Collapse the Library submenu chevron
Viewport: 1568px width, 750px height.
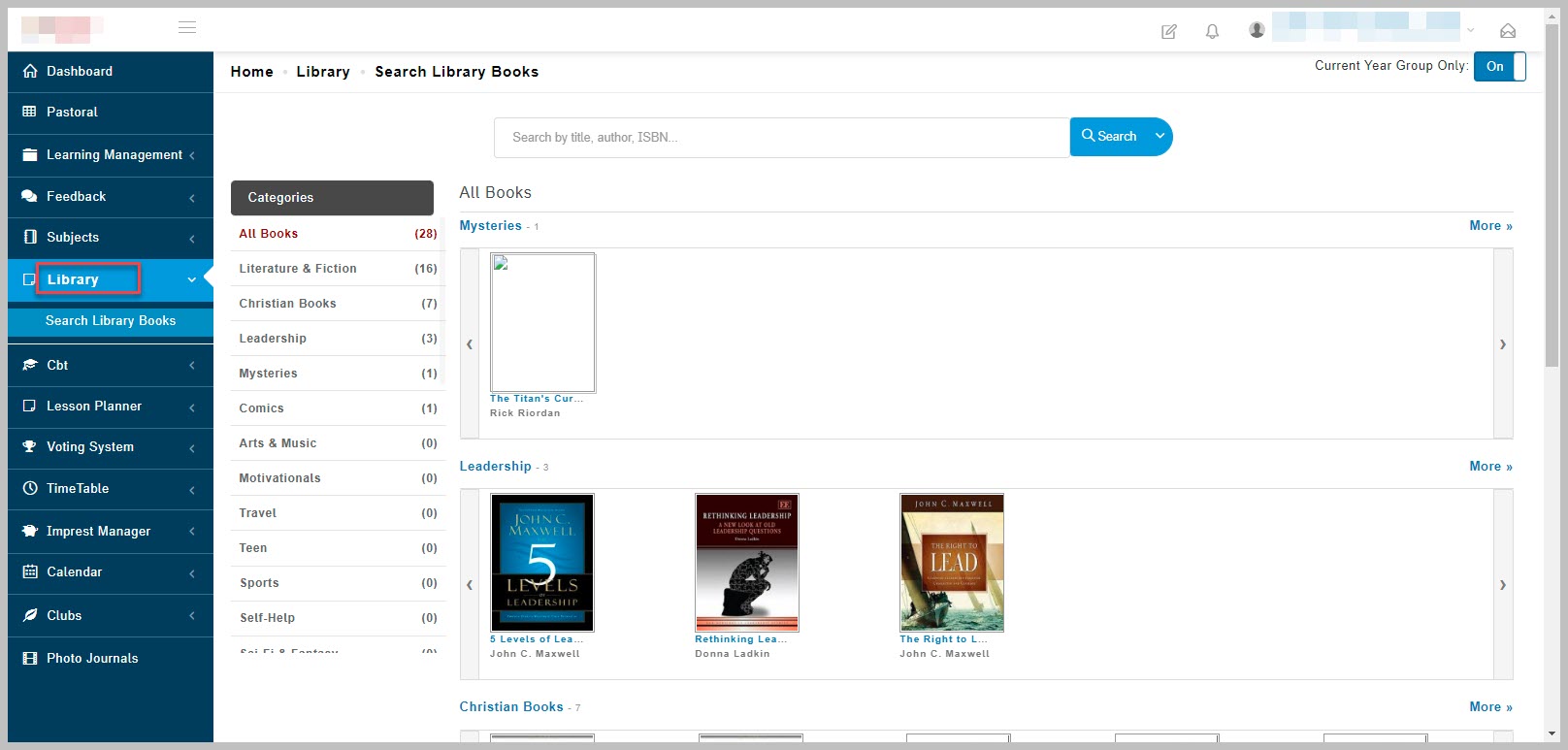click(192, 279)
